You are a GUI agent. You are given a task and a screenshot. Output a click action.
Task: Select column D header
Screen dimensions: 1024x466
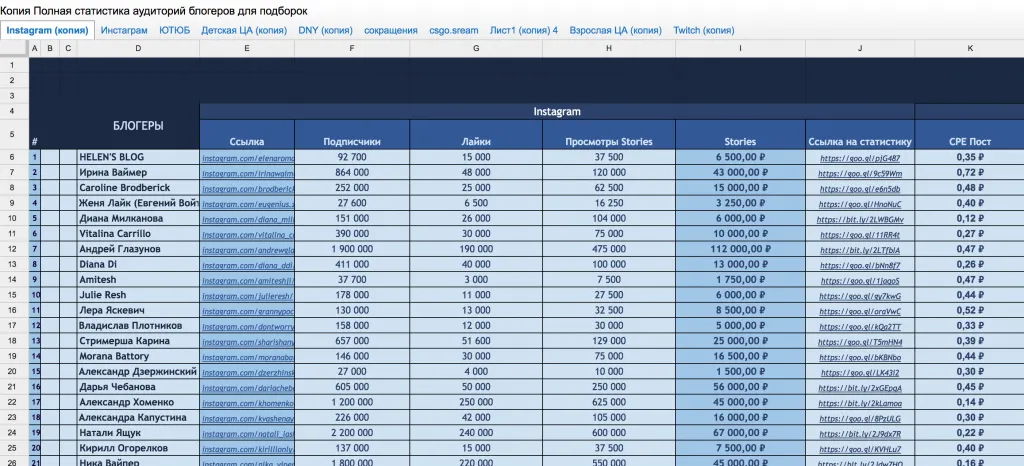(138, 48)
